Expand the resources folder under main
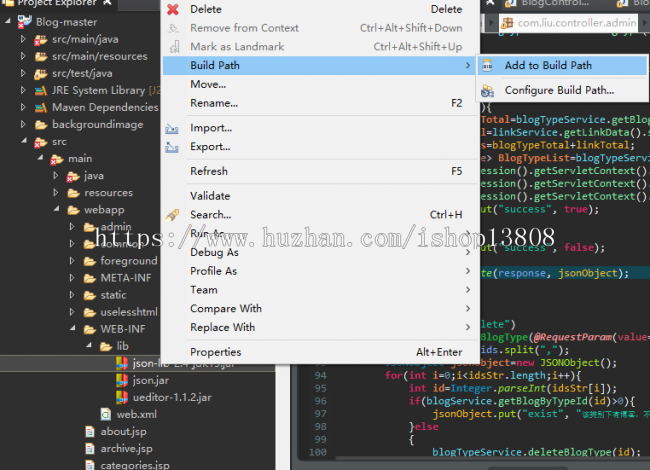 click(x=56, y=192)
